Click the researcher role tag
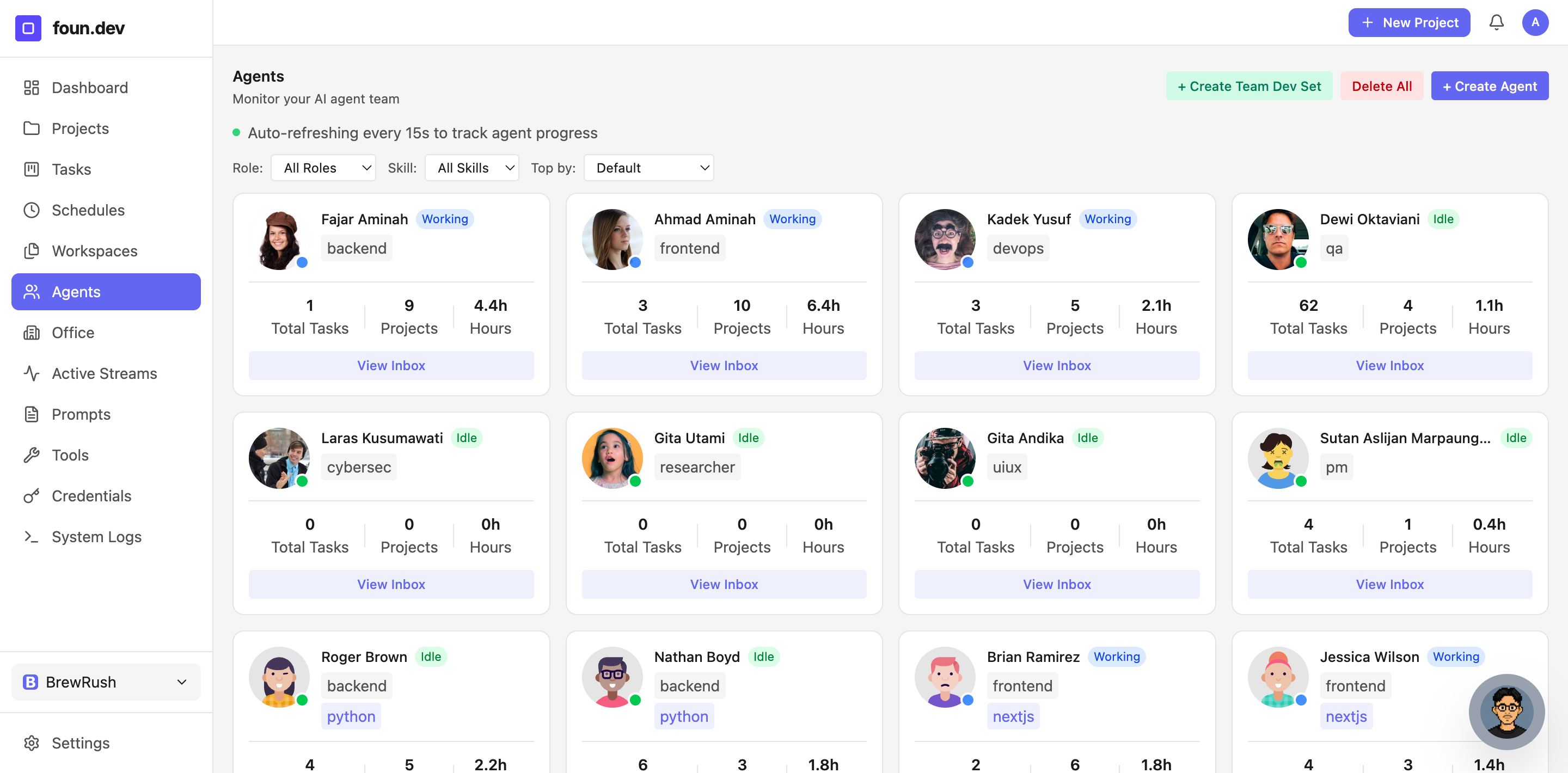The image size is (1568, 773). (x=697, y=467)
